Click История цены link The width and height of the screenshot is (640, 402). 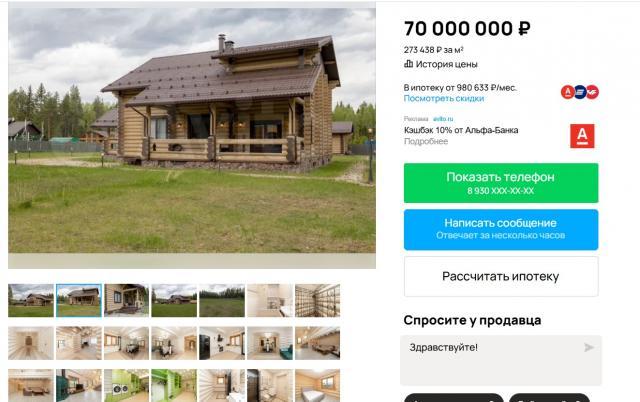pyautogui.click(x=446, y=64)
